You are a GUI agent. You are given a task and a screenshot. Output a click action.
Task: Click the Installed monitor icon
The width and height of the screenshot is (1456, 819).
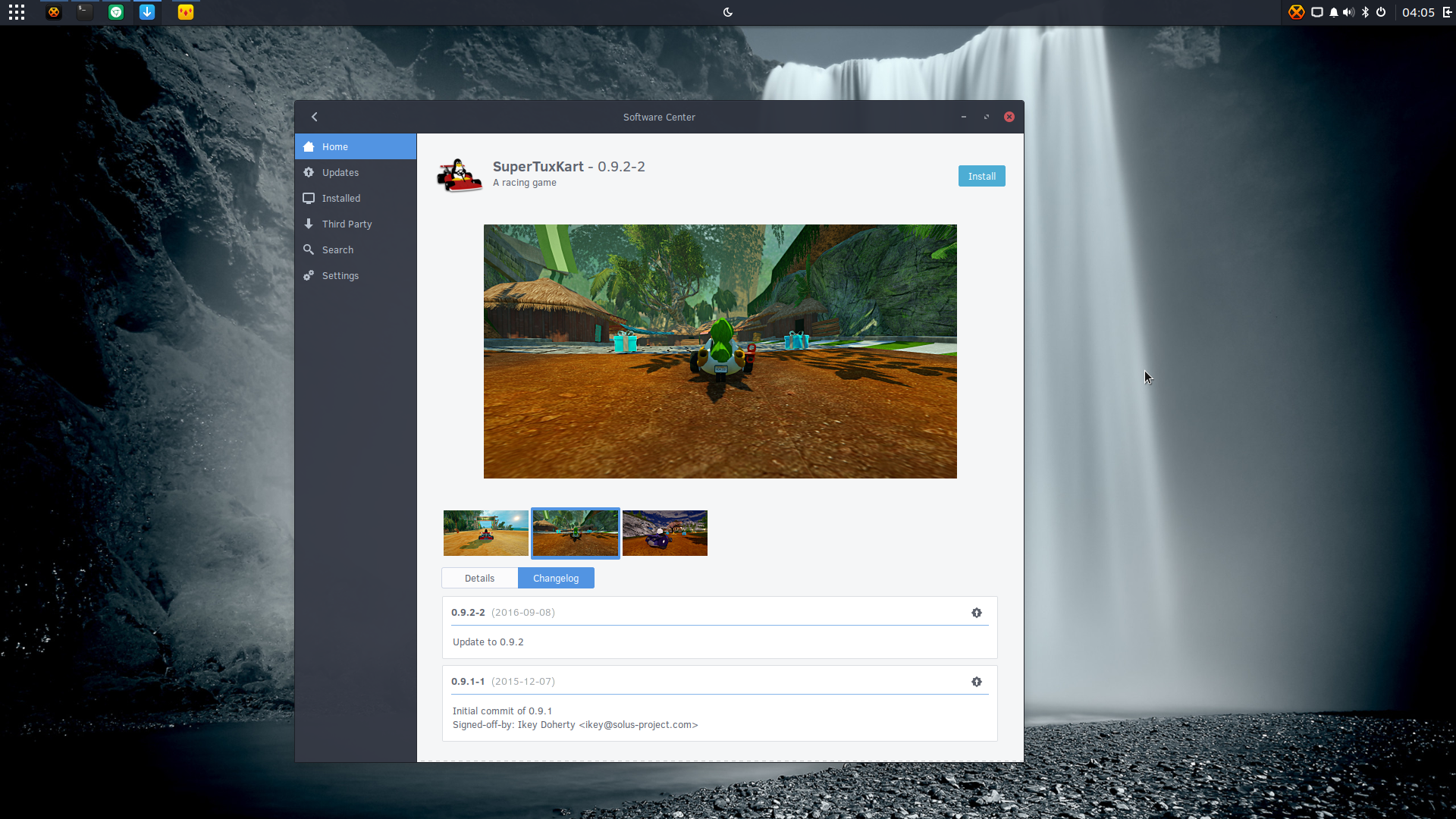(x=309, y=198)
